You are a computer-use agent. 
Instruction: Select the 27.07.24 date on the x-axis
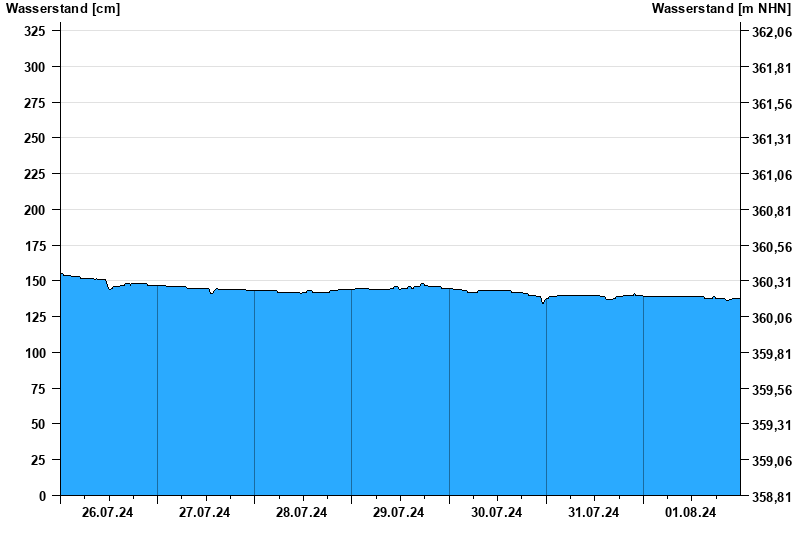coord(205,513)
